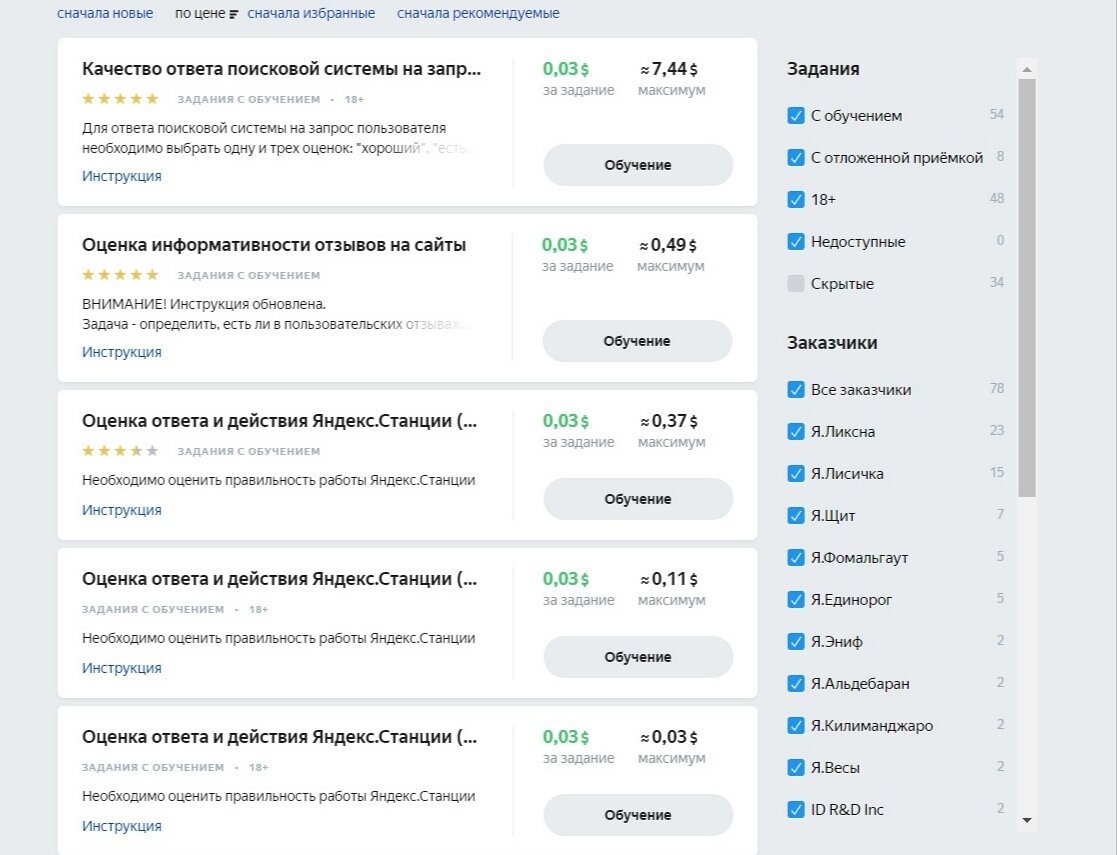Image resolution: width=1117 pixels, height=855 pixels.
Task: Click four-star rating of Yandex.Station task
Action: click(x=120, y=451)
